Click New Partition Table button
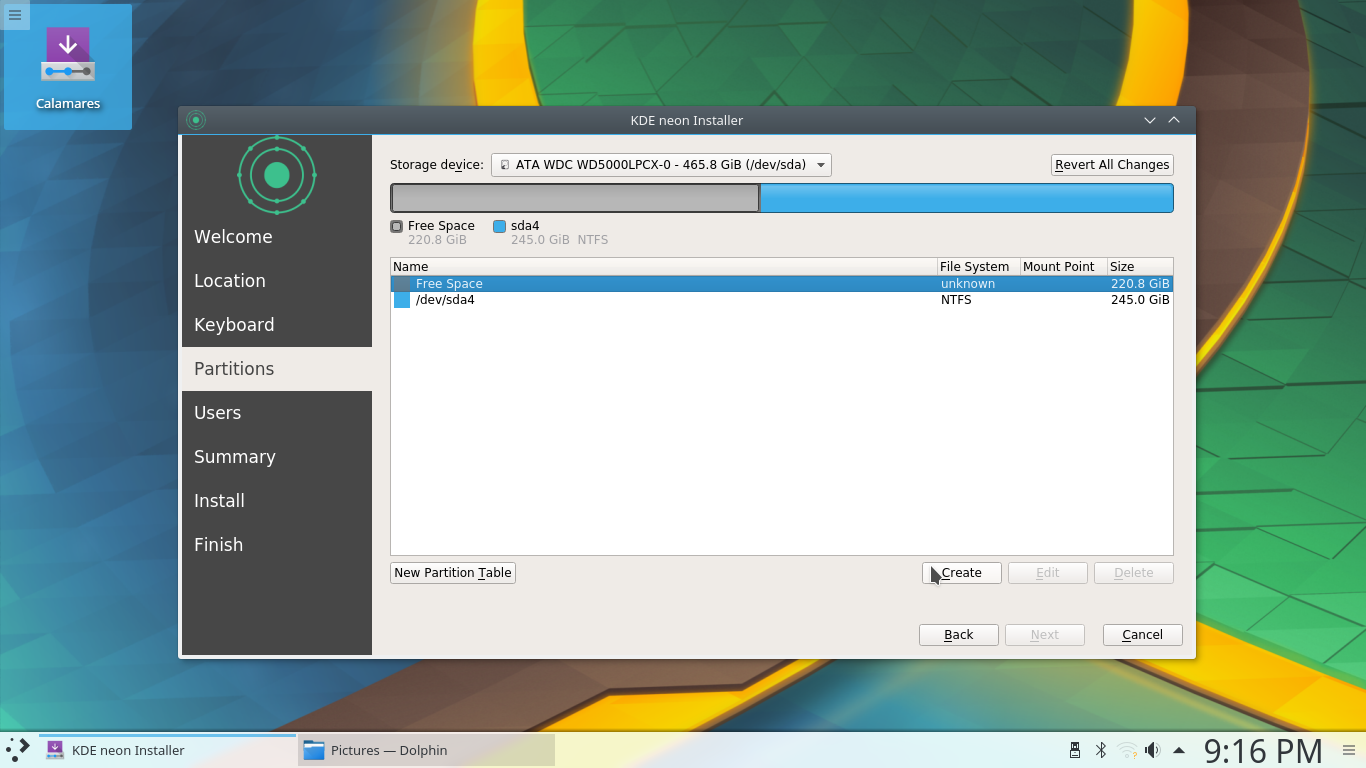The height and width of the screenshot is (768, 1366). 453,573
